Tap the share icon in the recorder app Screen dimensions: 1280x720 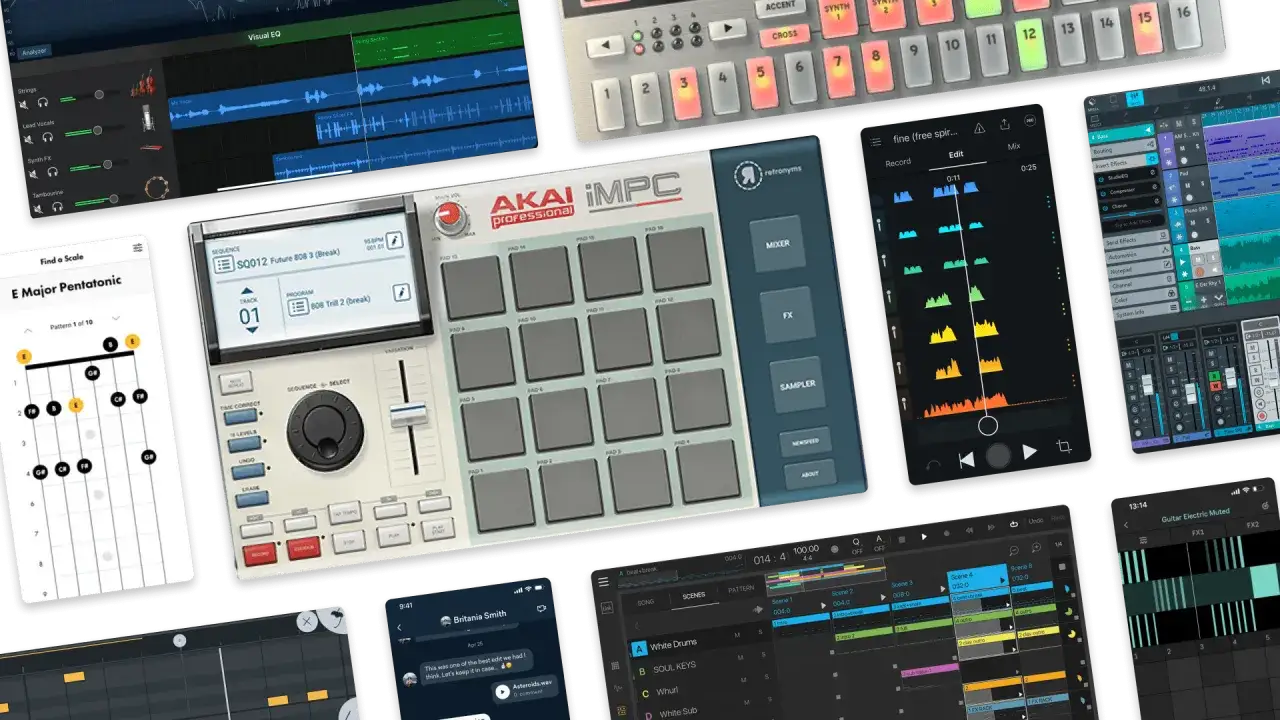[1005, 124]
